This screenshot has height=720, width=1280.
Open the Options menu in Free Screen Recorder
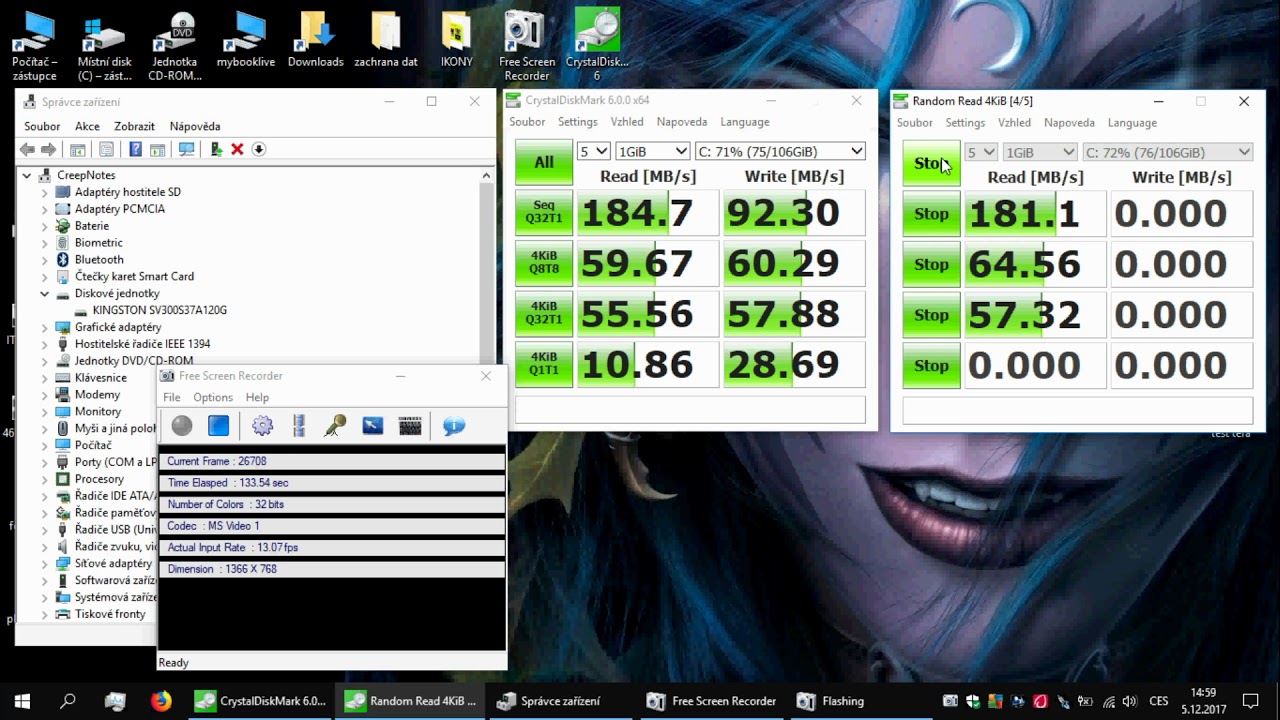[213, 397]
